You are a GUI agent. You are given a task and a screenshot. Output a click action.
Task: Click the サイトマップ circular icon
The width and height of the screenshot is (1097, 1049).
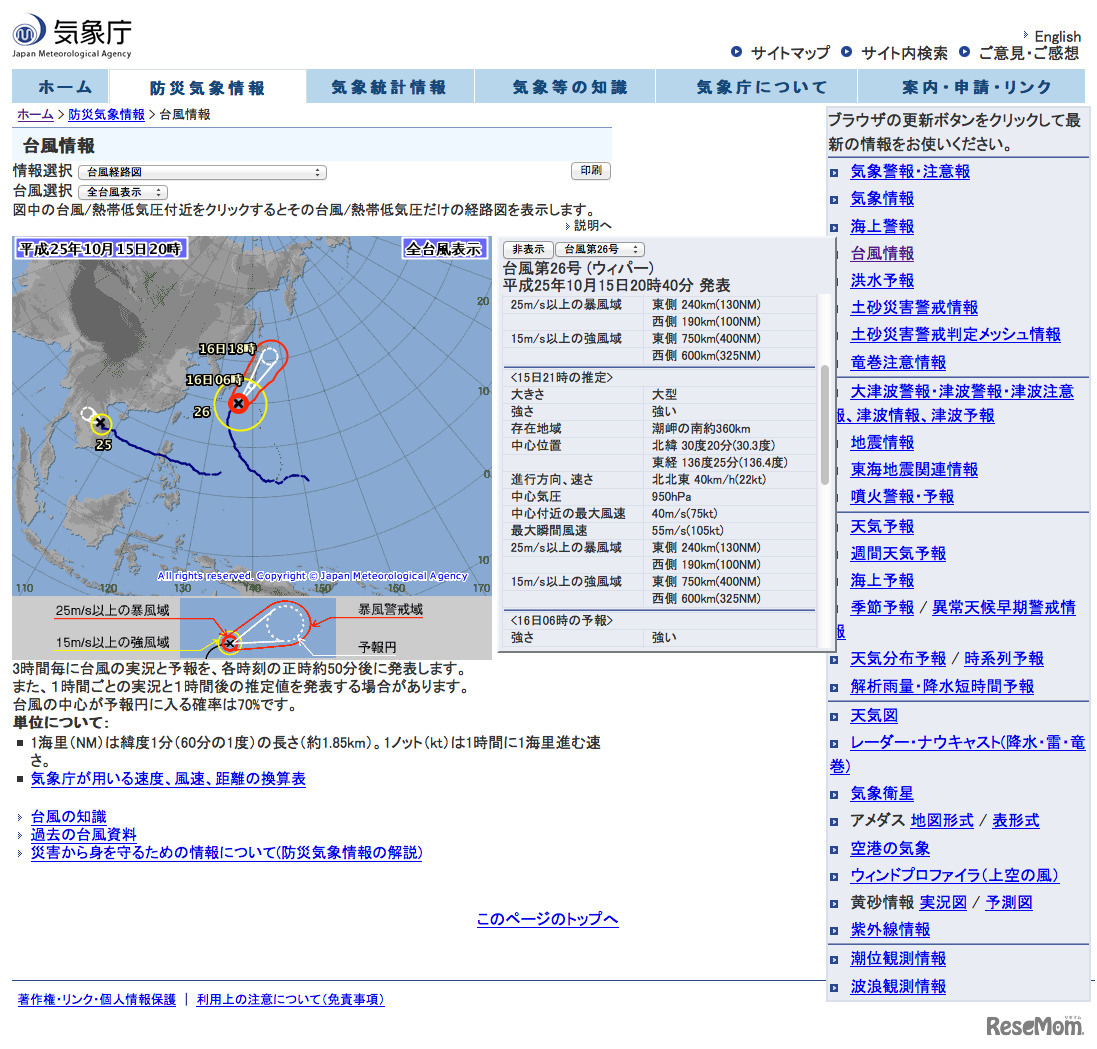(x=739, y=53)
